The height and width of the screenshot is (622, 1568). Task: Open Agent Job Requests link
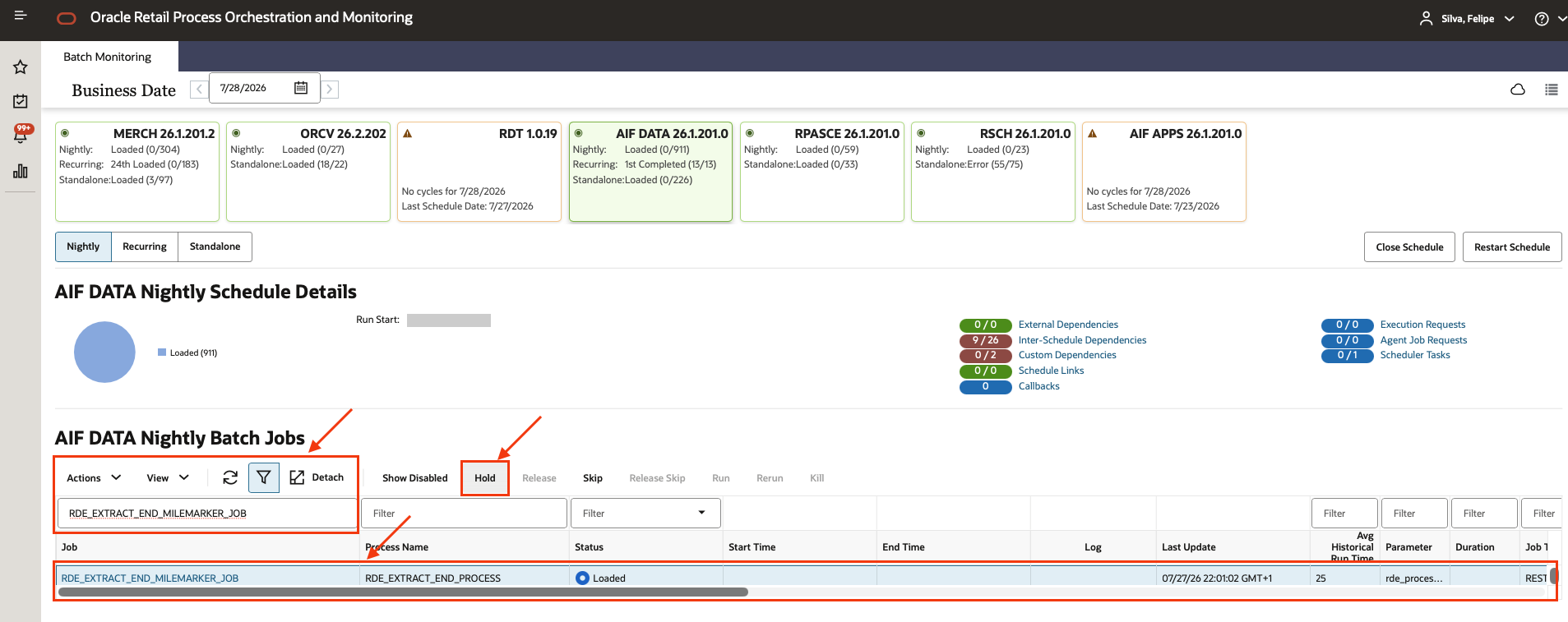(1423, 340)
